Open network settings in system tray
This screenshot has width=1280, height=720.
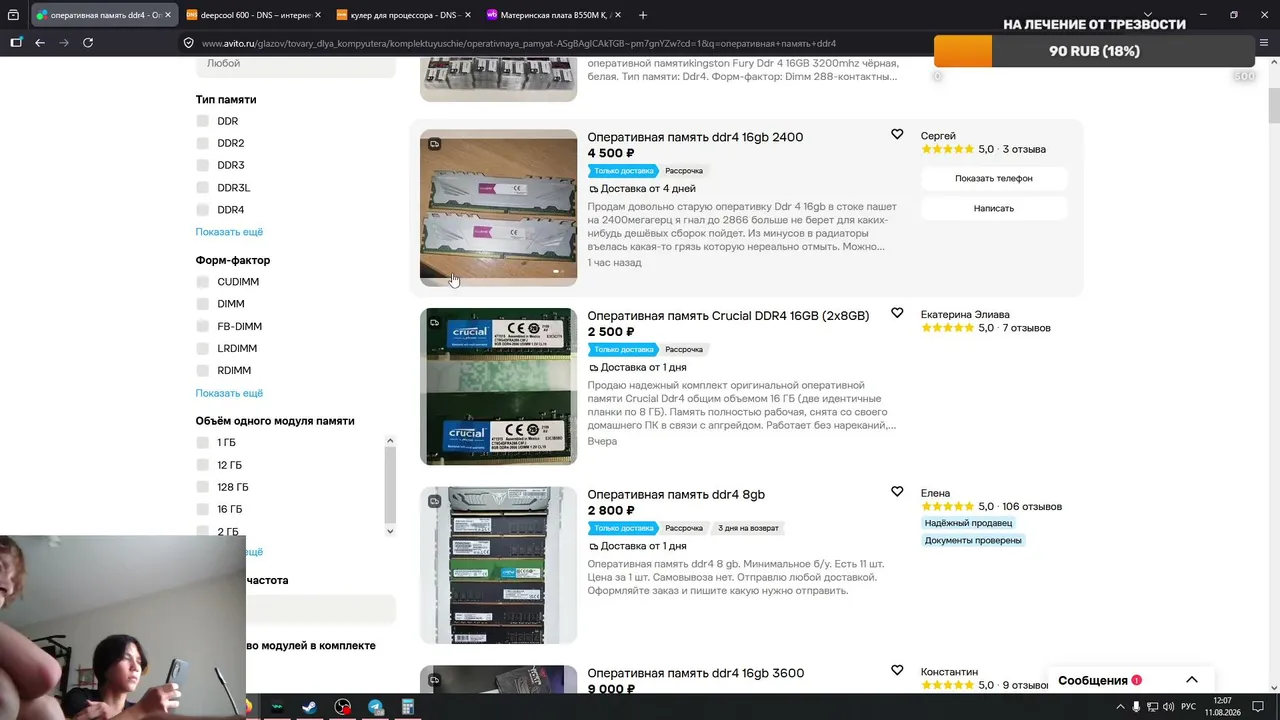pos(1153,707)
